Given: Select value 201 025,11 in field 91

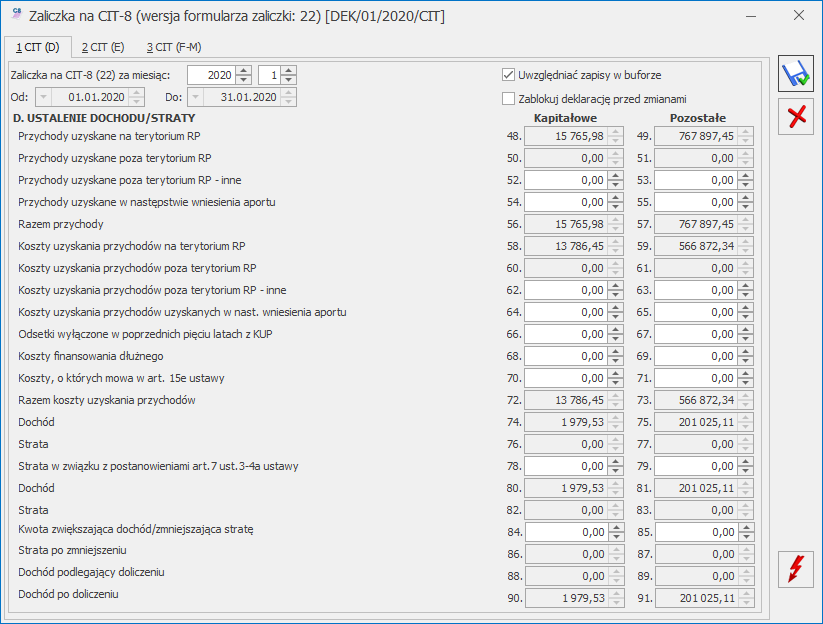Looking at the screenshot, I should point(707,598).
